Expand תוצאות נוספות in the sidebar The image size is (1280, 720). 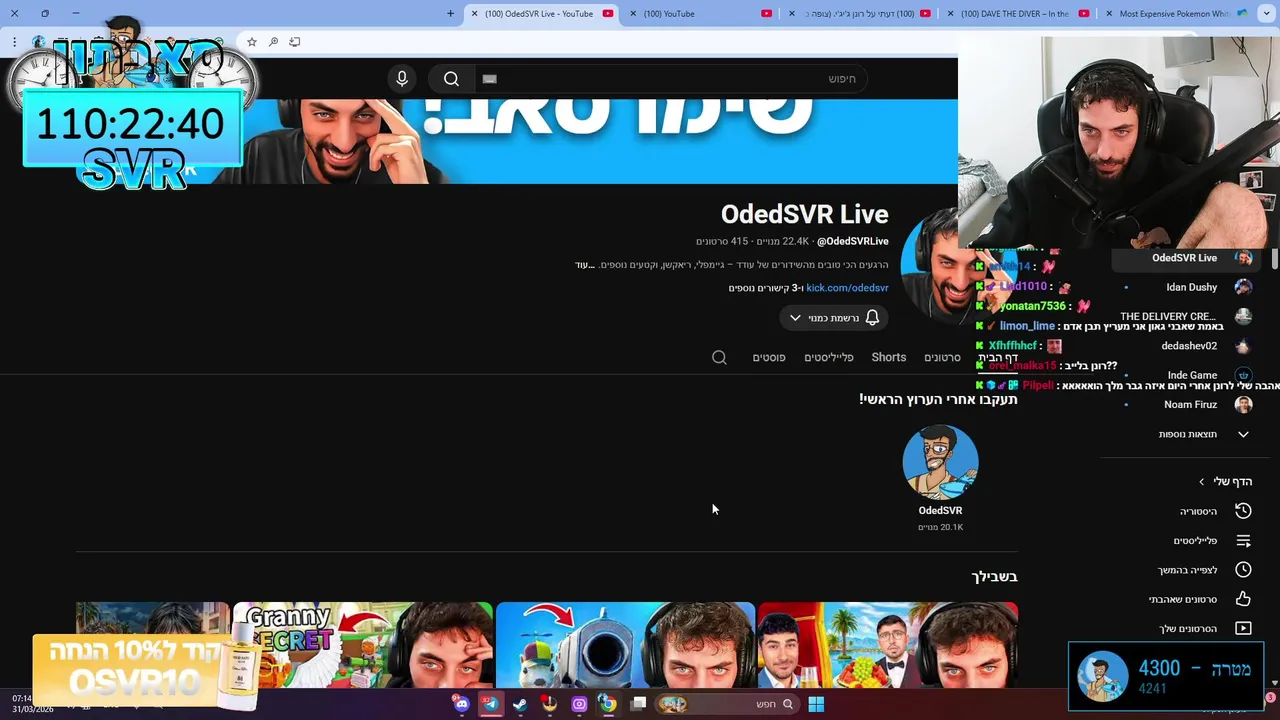click(1185, 434)
